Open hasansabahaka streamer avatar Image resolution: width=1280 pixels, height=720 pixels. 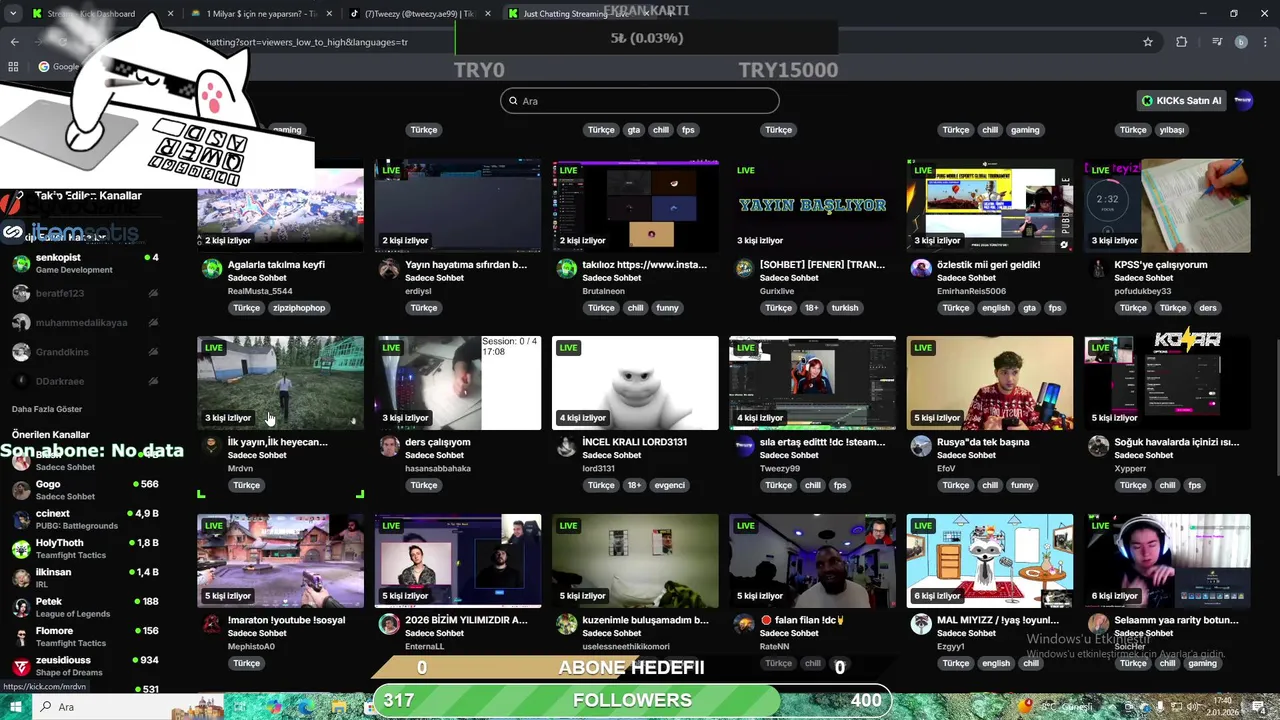click(389, 446)
